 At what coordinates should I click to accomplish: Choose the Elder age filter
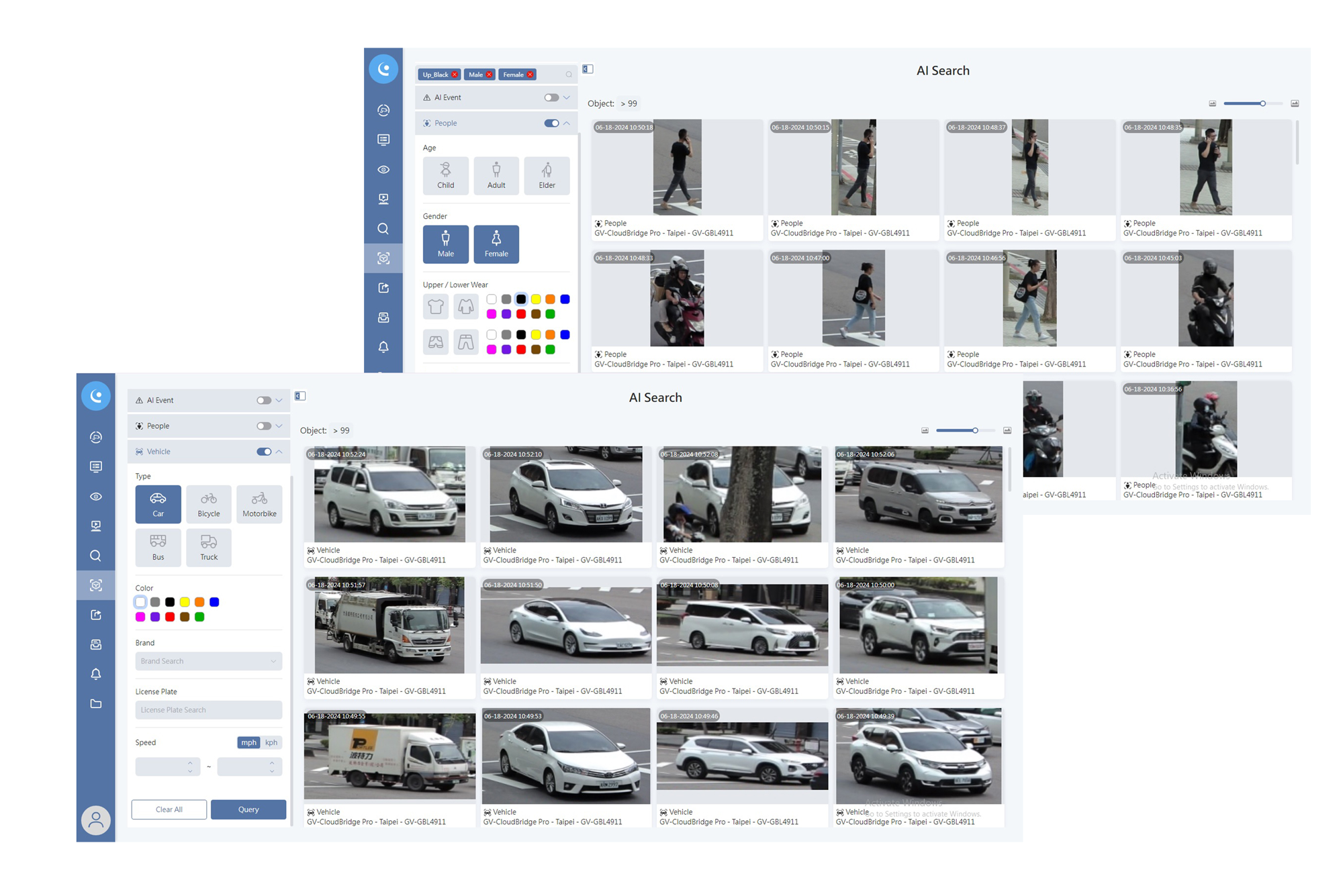[547, 175]
